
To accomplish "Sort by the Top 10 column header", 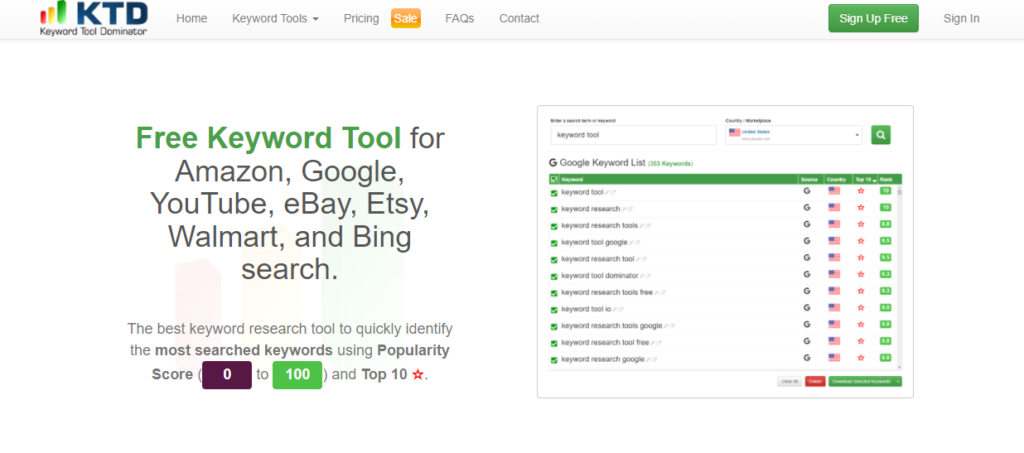I will pos(865,179).
